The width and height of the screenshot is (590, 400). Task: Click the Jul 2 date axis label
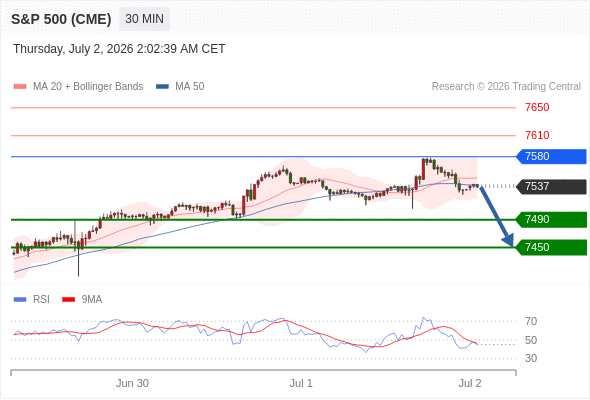click(x=470, y=383)
